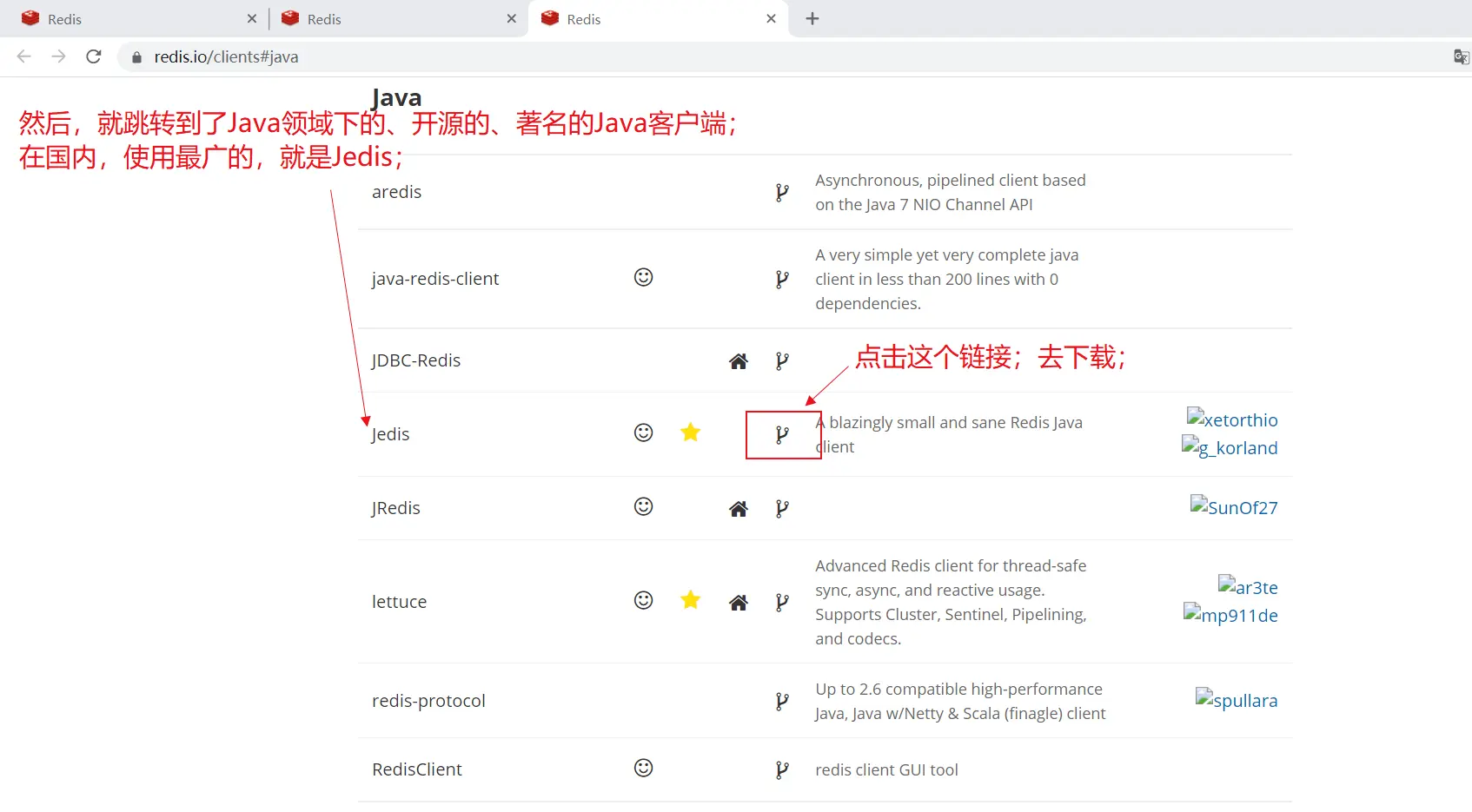Viewport: 1472px width, 812px height.
Task: Click the aredis description text
Action: click(x=950, y=192)
